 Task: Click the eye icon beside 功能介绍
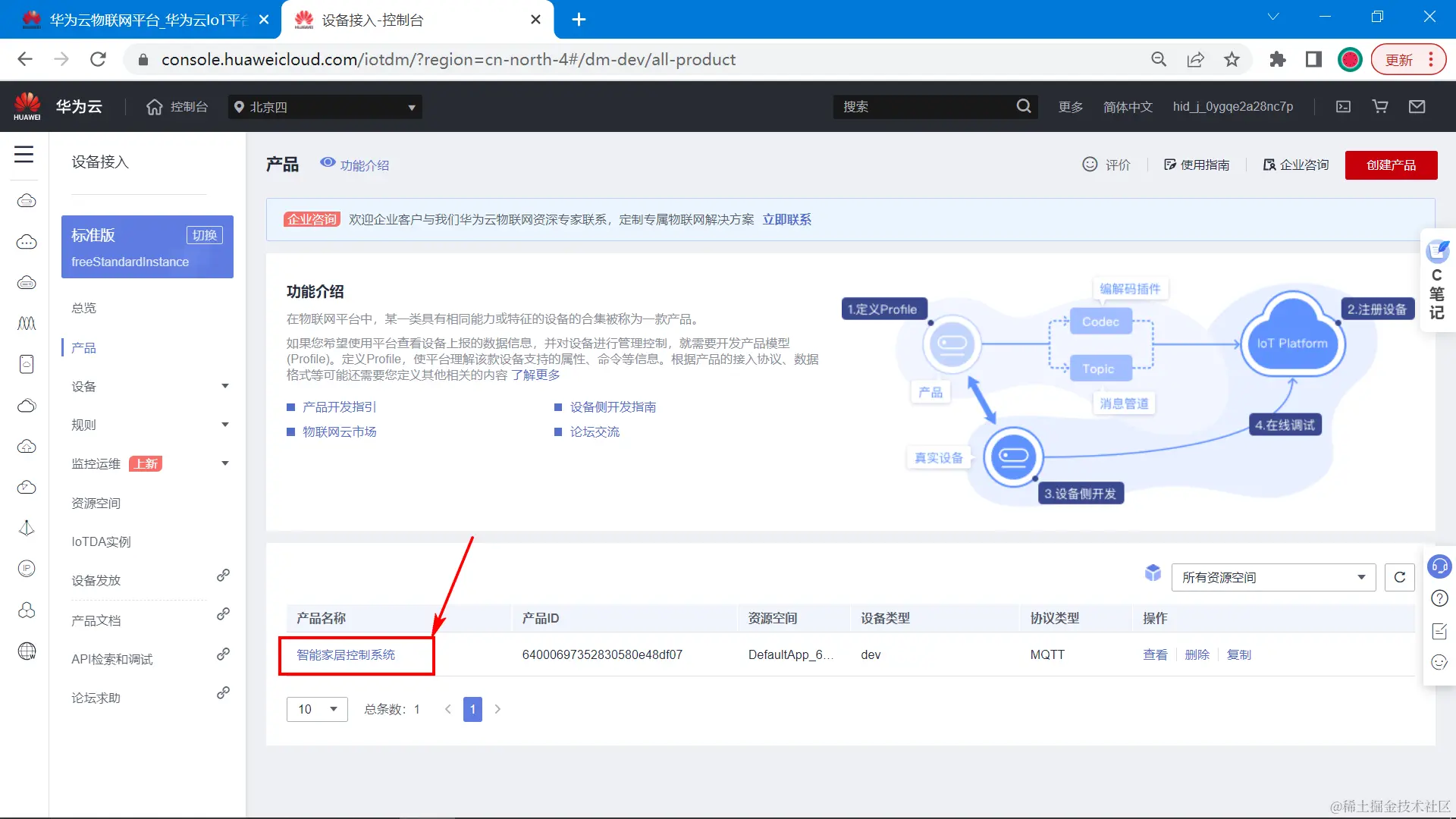point(328,162)
